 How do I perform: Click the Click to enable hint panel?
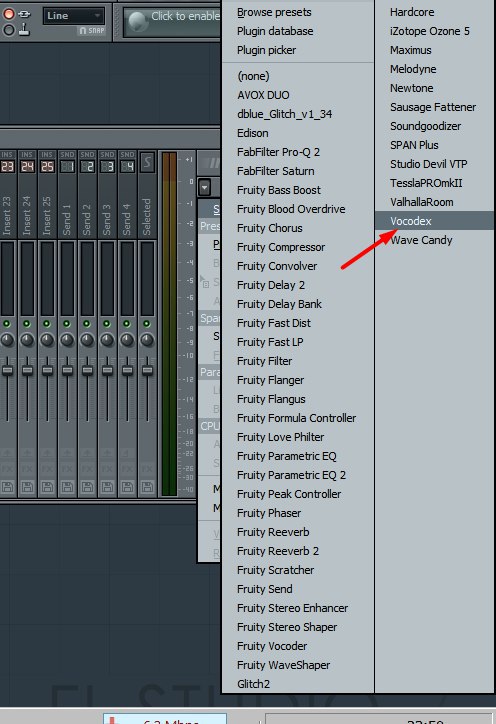pyautogui.click(x=172, y=21)
